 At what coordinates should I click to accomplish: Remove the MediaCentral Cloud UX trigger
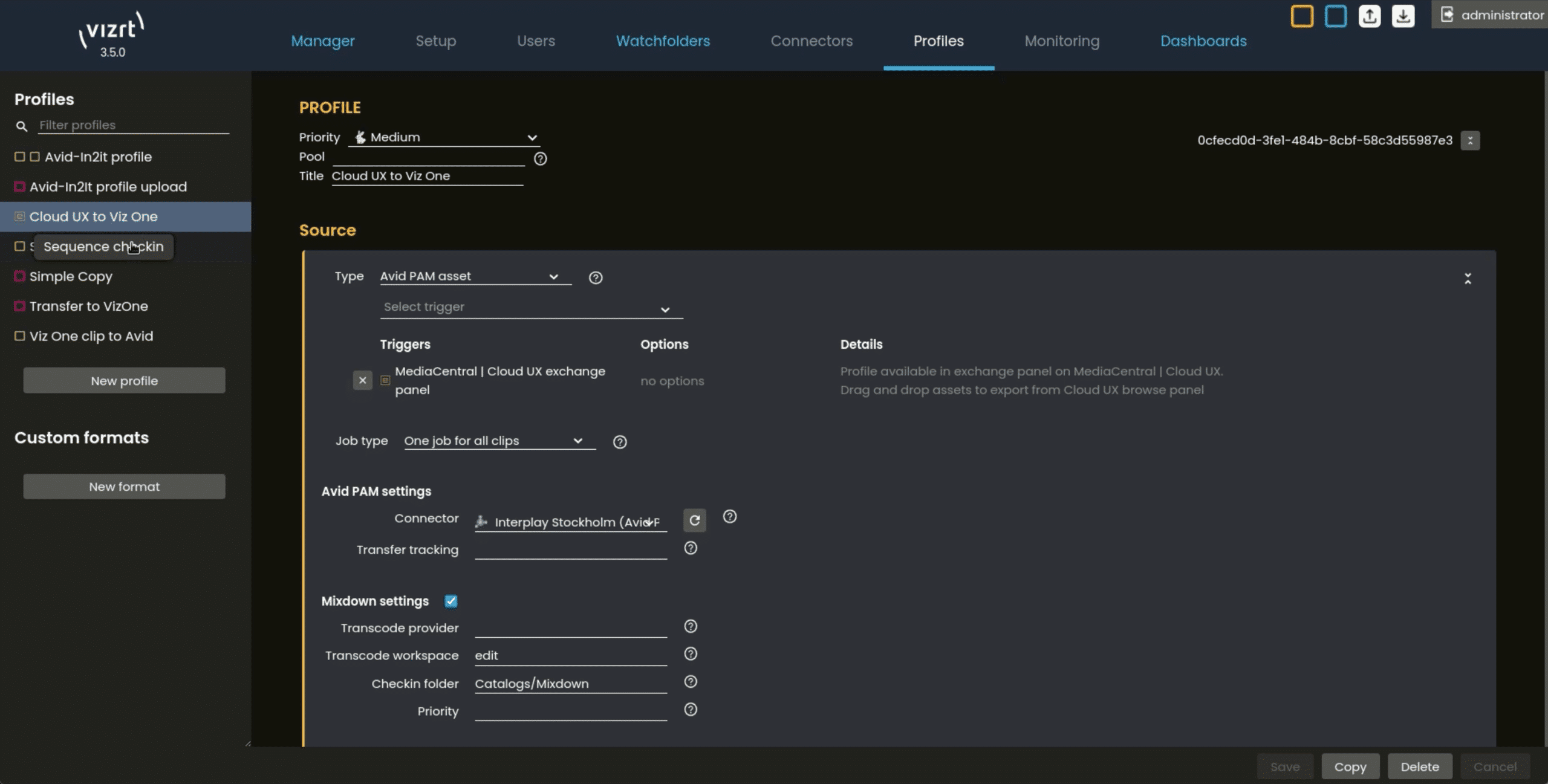click(x=362, y=380)
